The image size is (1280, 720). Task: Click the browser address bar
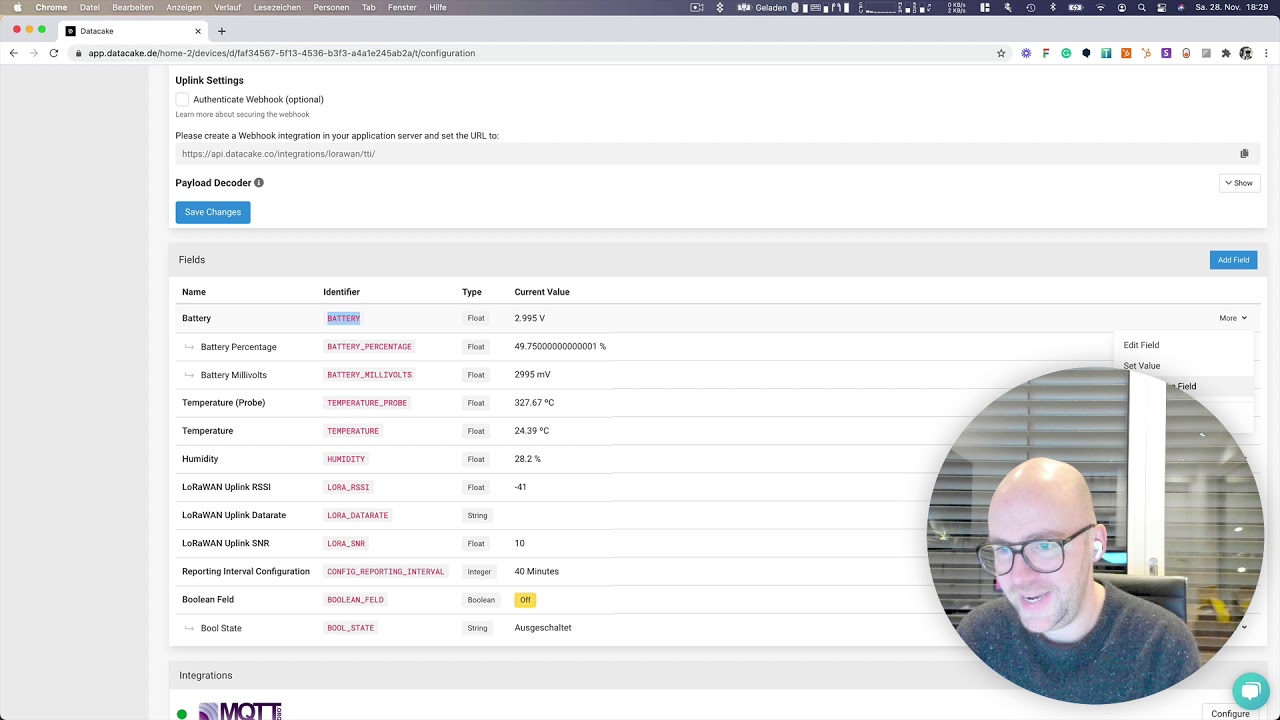click(x=540, y=53)
